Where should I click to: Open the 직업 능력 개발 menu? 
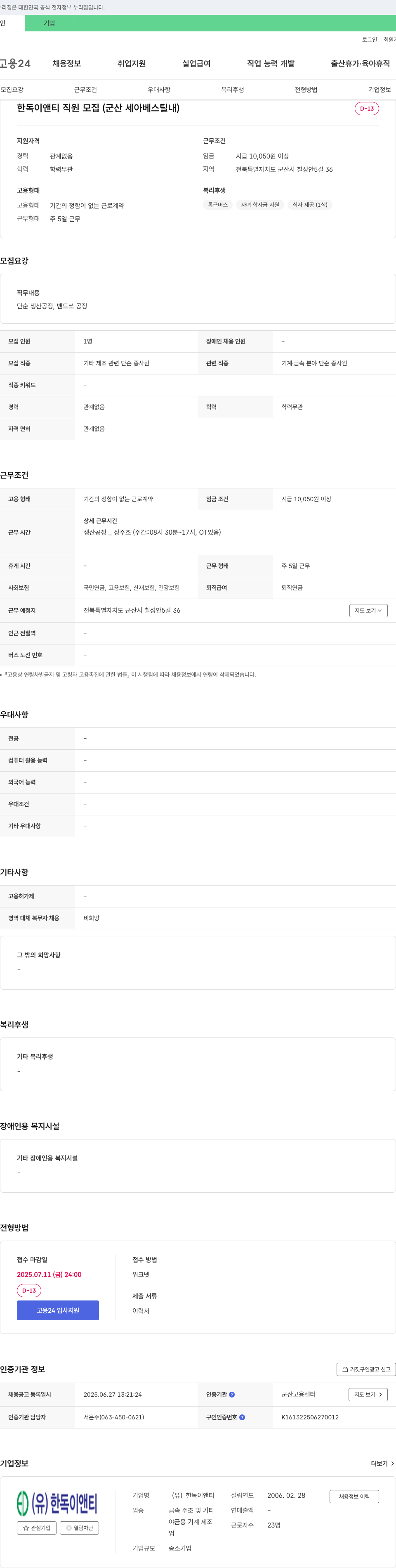[x=271, y=63]
